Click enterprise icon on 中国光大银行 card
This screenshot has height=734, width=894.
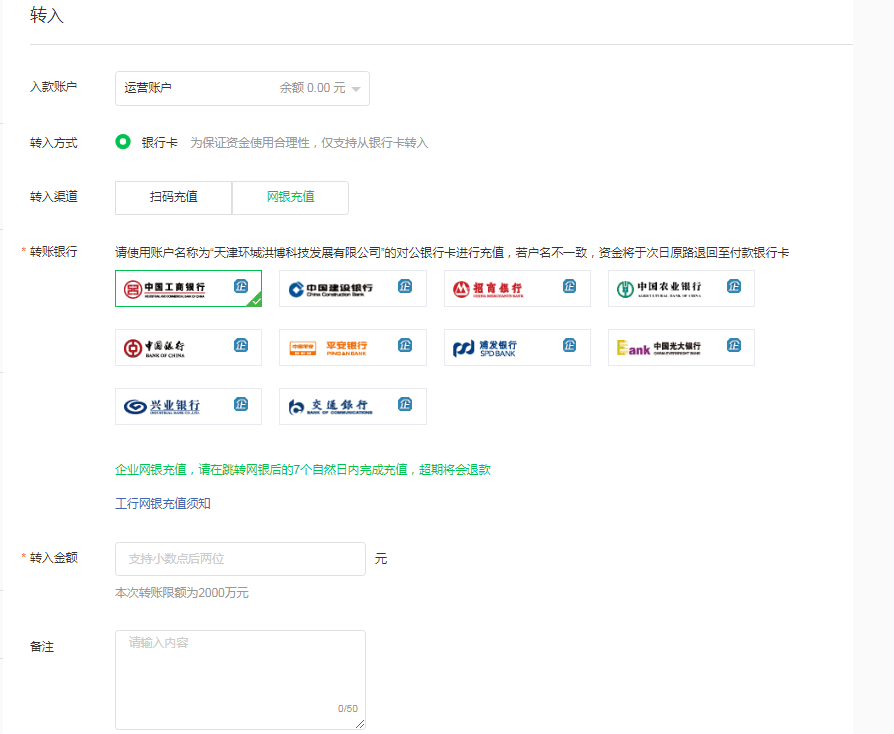(734, 345)
